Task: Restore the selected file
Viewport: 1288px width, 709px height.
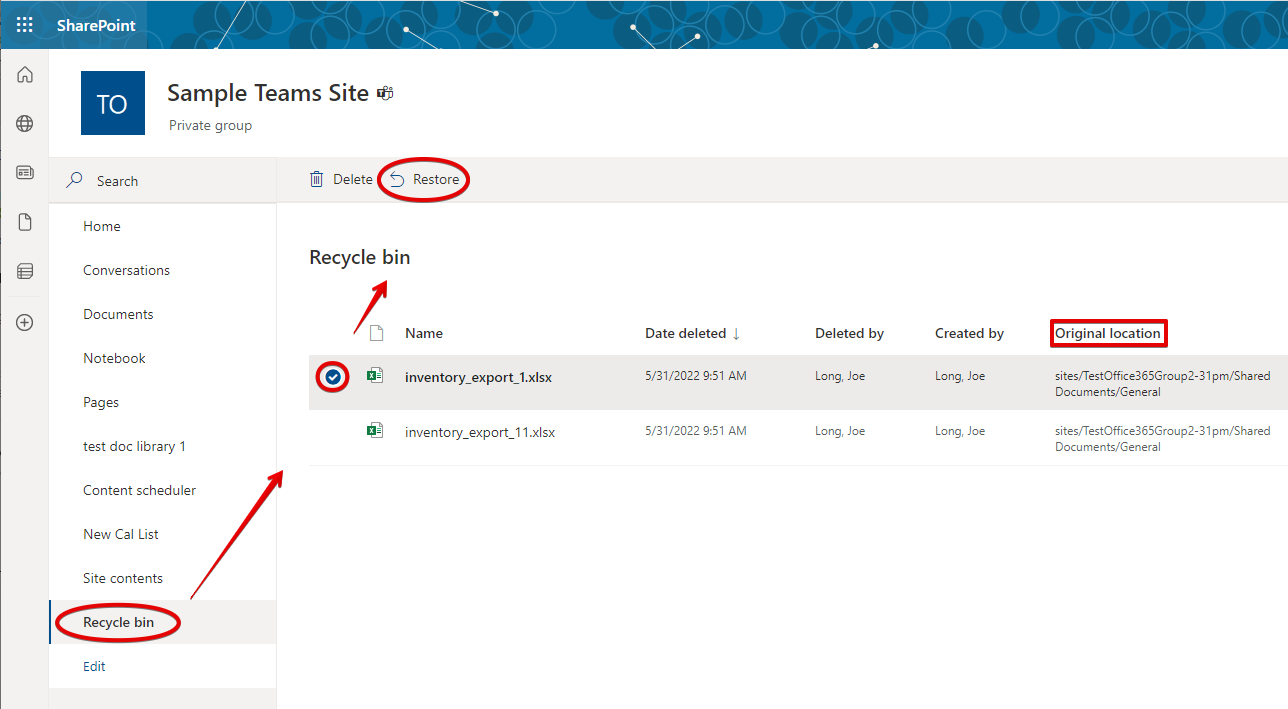Action: (425, 180)
